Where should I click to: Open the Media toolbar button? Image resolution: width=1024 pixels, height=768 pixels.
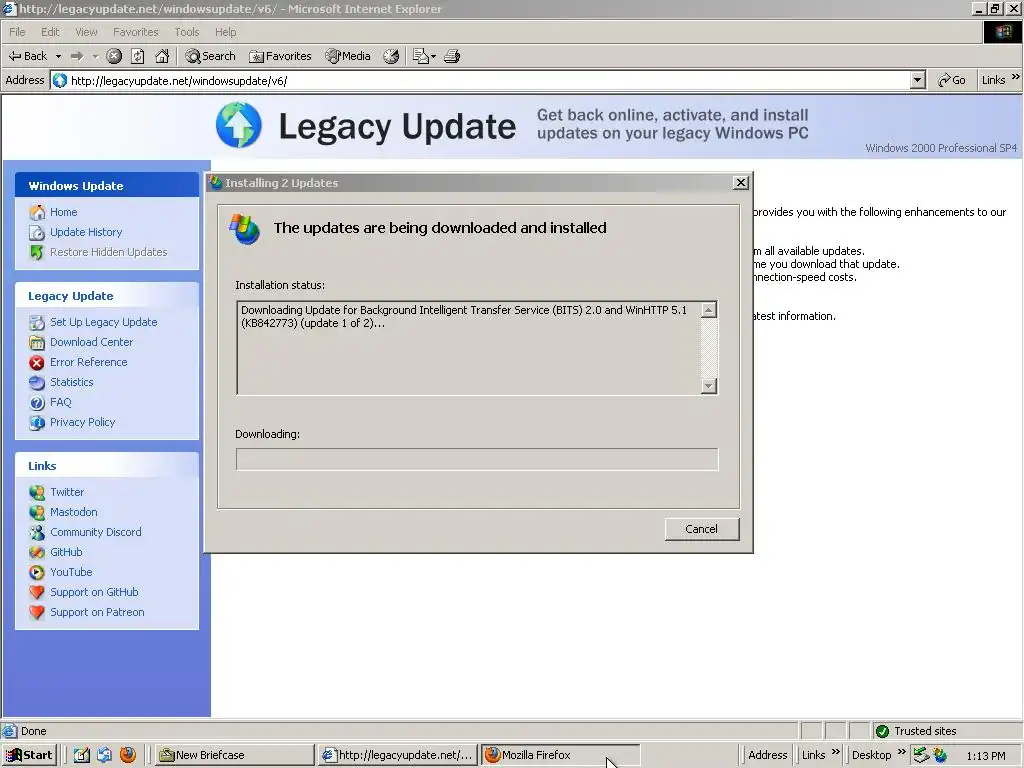(x=348, y=56)
